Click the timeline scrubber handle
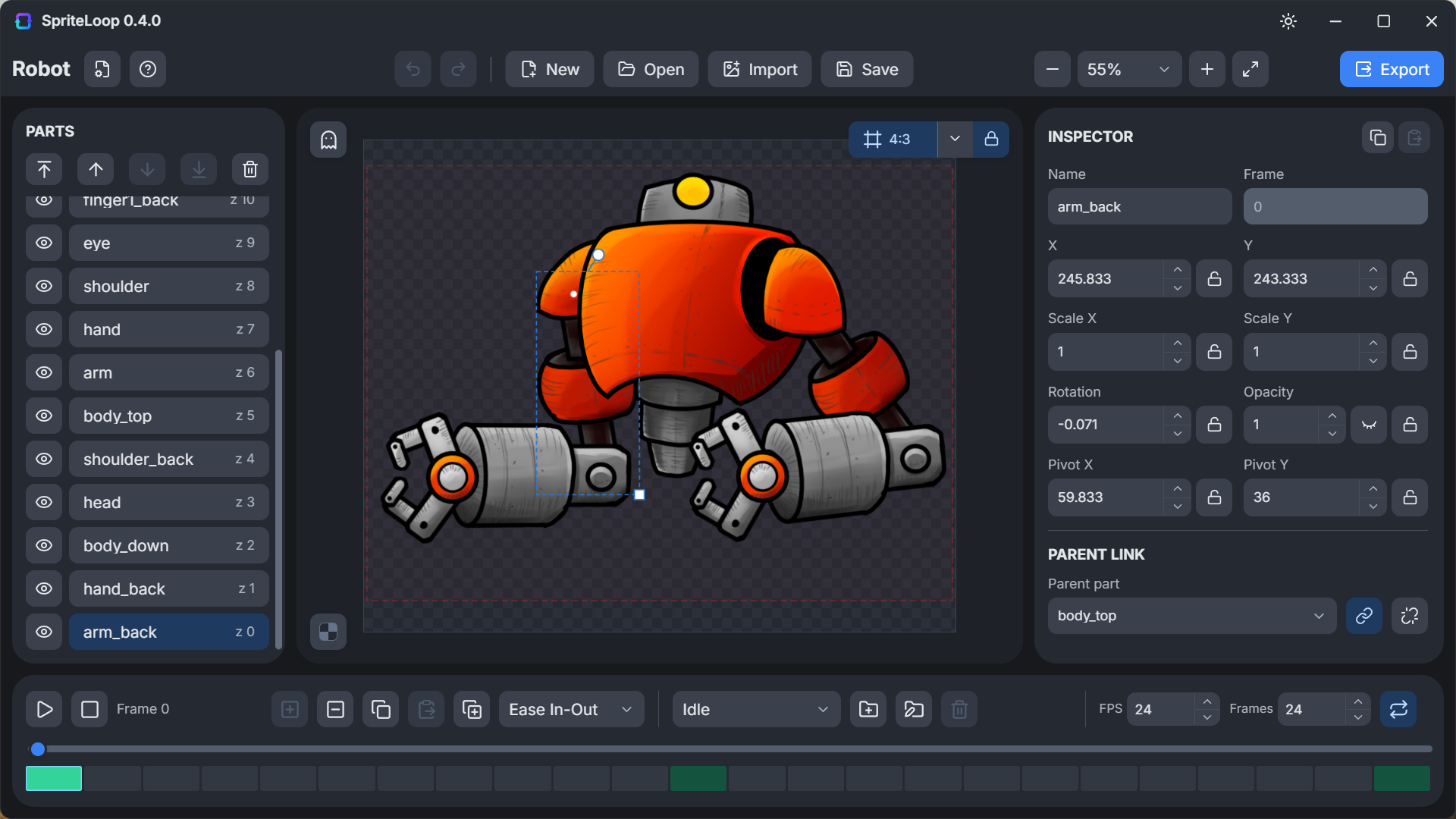Screen dimensions: 1456x819 click(x=38, y=749)
